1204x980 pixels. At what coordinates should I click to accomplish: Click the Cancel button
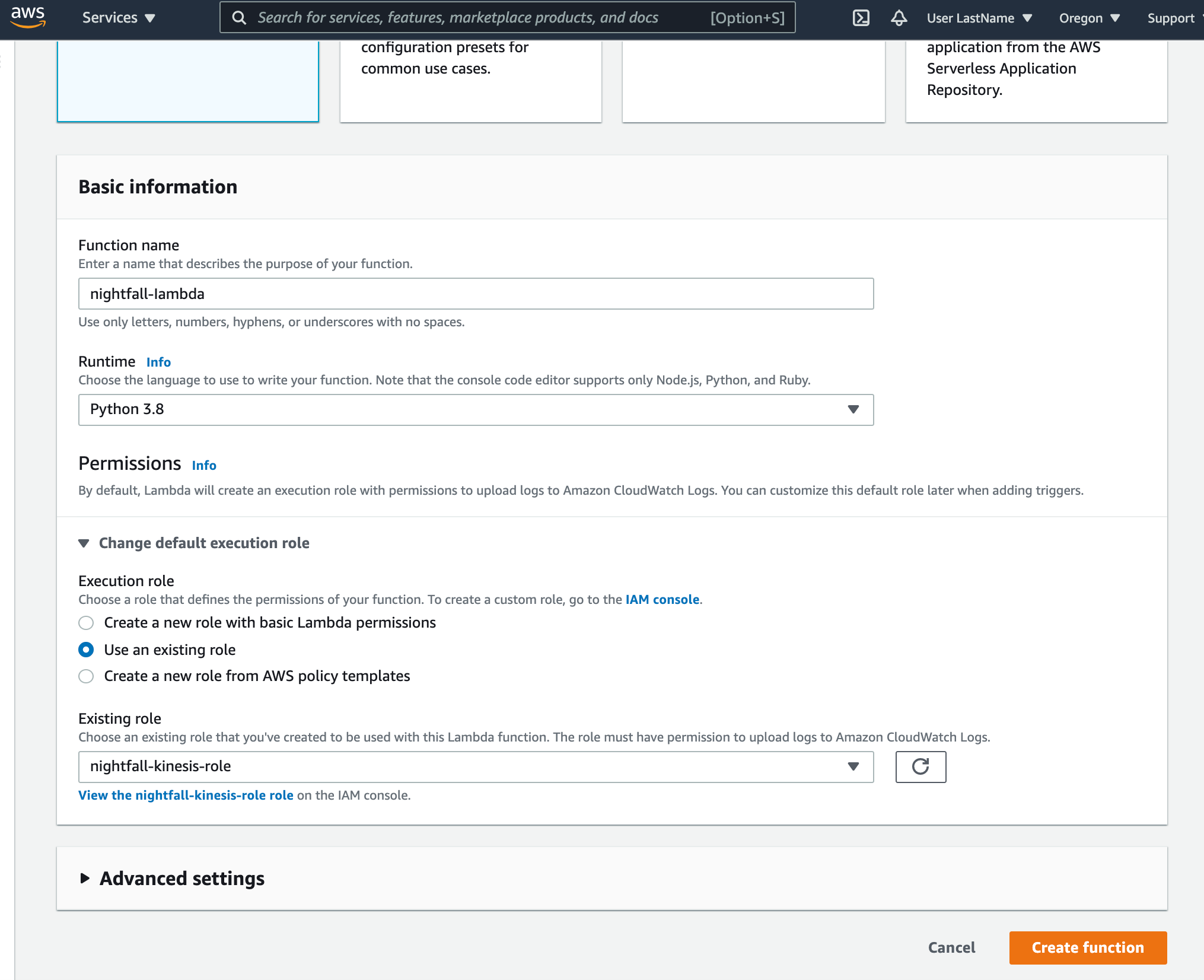951,947
